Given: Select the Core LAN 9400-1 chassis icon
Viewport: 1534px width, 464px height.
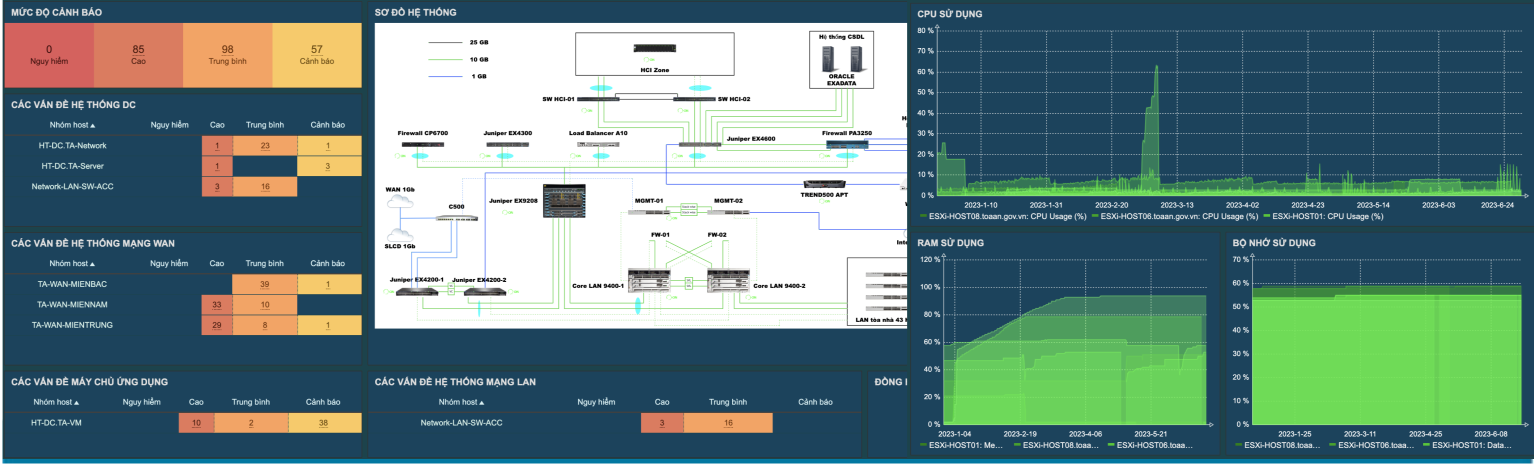Looking at the screenshot, I should pyautogui.click(x=650, y=280).
